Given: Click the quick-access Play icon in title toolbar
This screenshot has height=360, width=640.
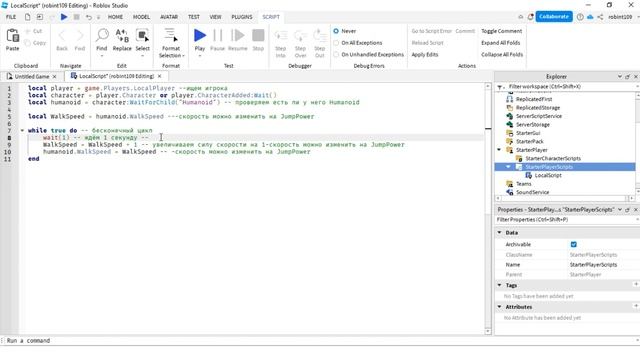Looking at the screenshot, I should click(x=64, y=17).
